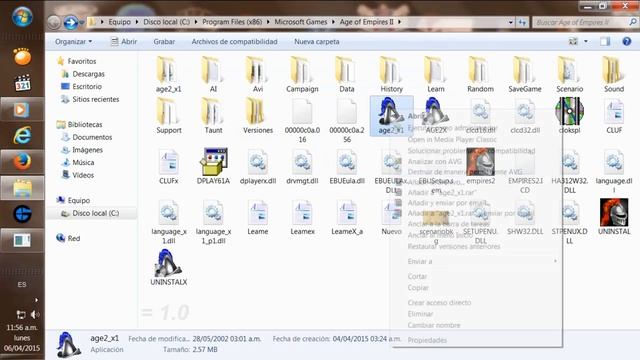
Task: Select language_x1.dll file
Action: click(169, 222)
